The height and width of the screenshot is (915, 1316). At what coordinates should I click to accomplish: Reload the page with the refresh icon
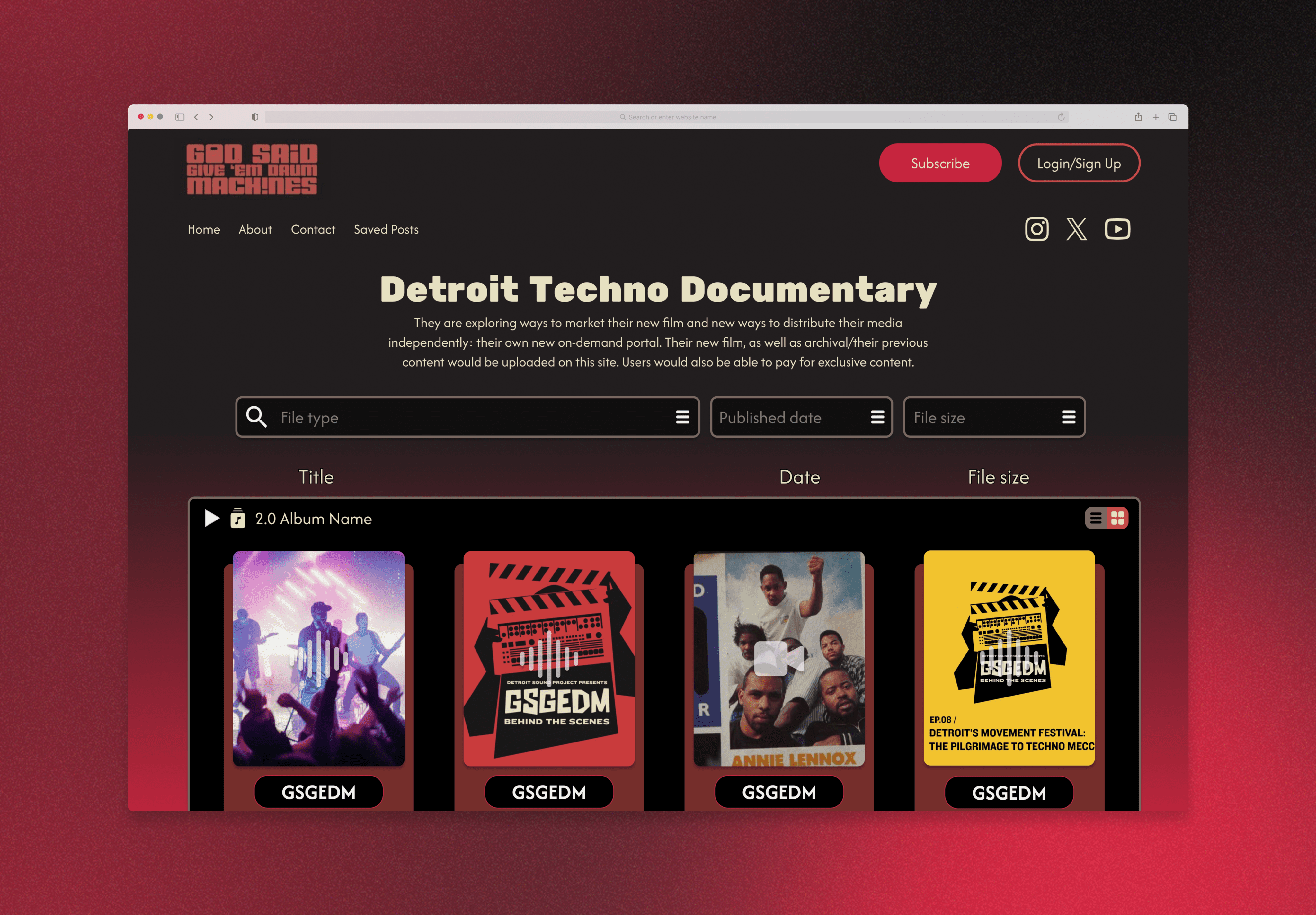pyautogui.click(x=1061, y=117)
